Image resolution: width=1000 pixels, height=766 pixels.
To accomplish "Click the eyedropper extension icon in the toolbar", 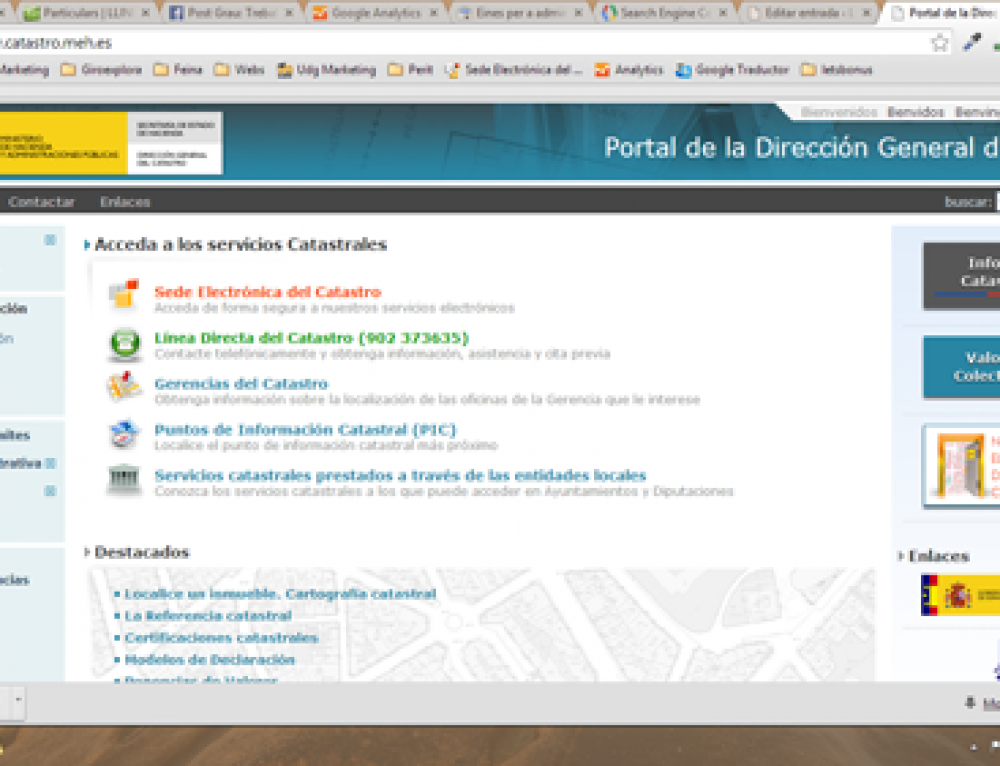I will [971, 43].
